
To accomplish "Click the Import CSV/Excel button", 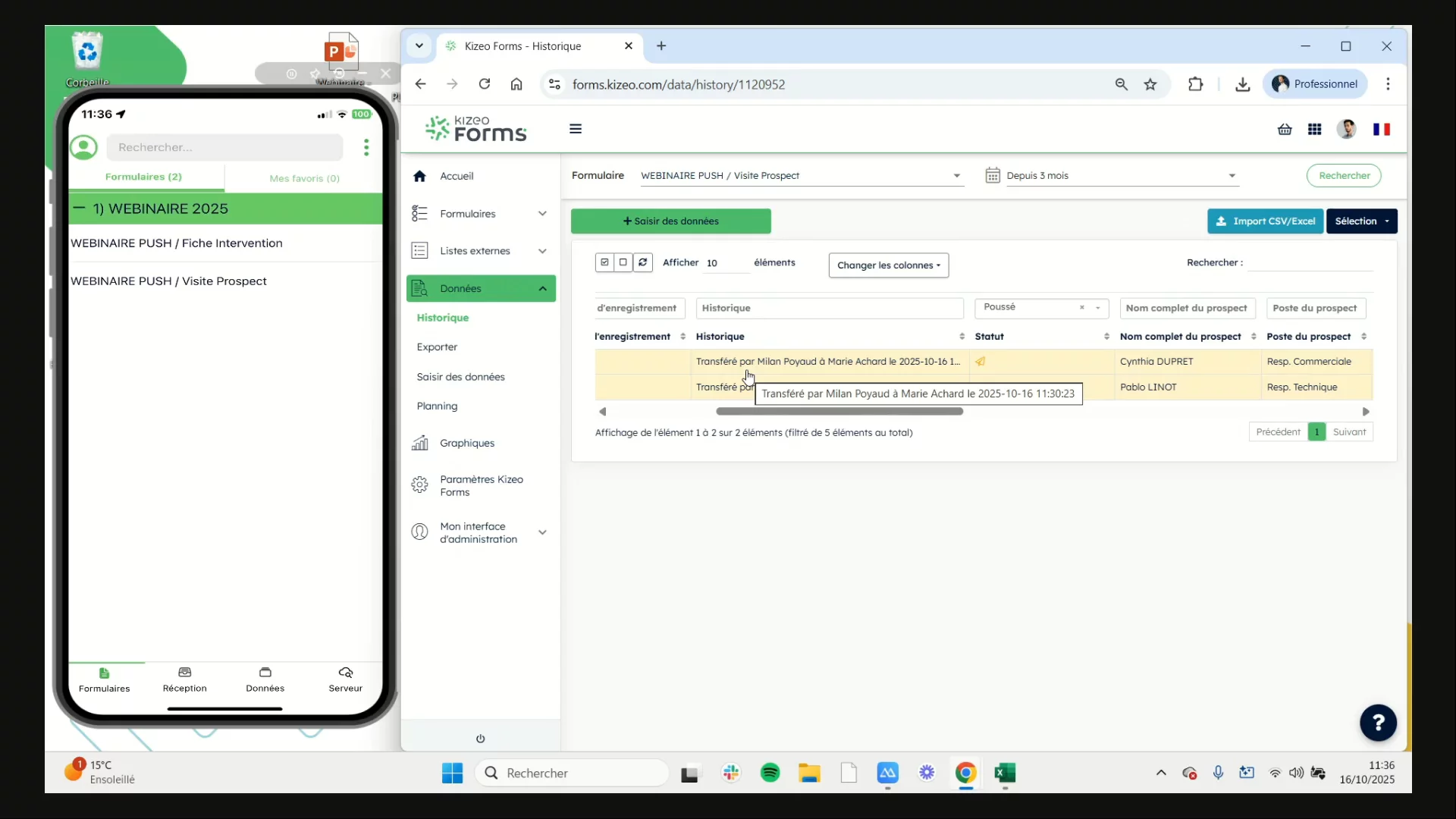I will coord(1265,221).
